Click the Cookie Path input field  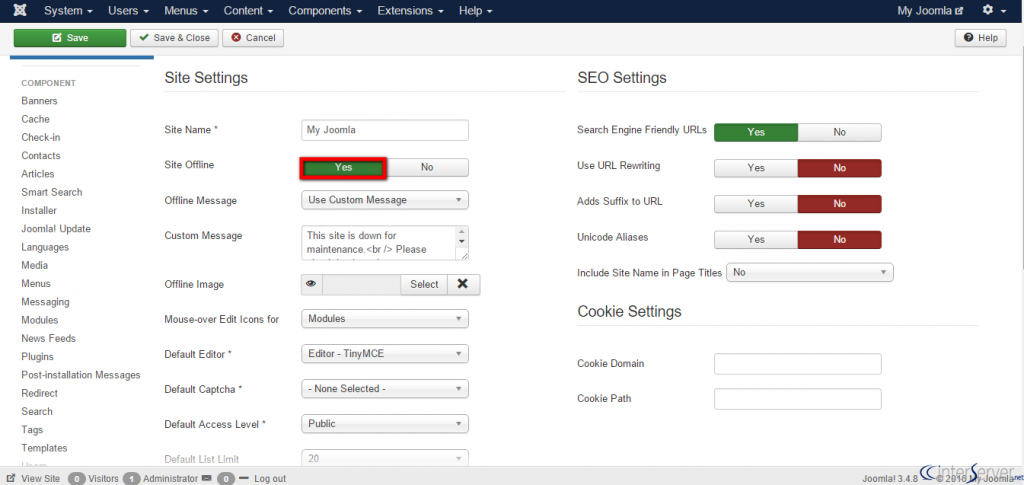(x=797, y=399)
